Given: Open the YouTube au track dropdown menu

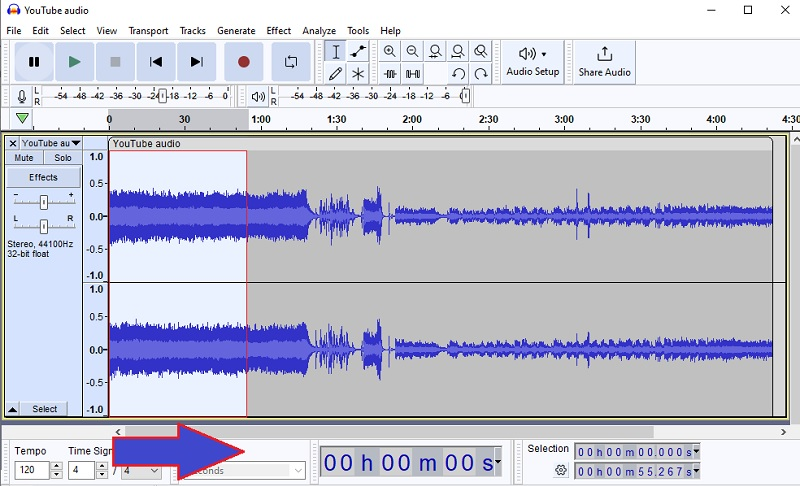Looking at the screenshot, I should point(51,143).
